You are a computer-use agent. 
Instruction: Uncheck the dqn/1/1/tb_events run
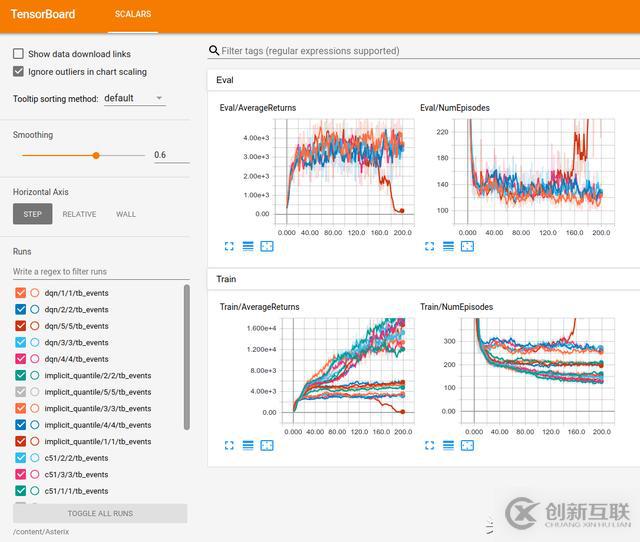[x=20, y=293]
